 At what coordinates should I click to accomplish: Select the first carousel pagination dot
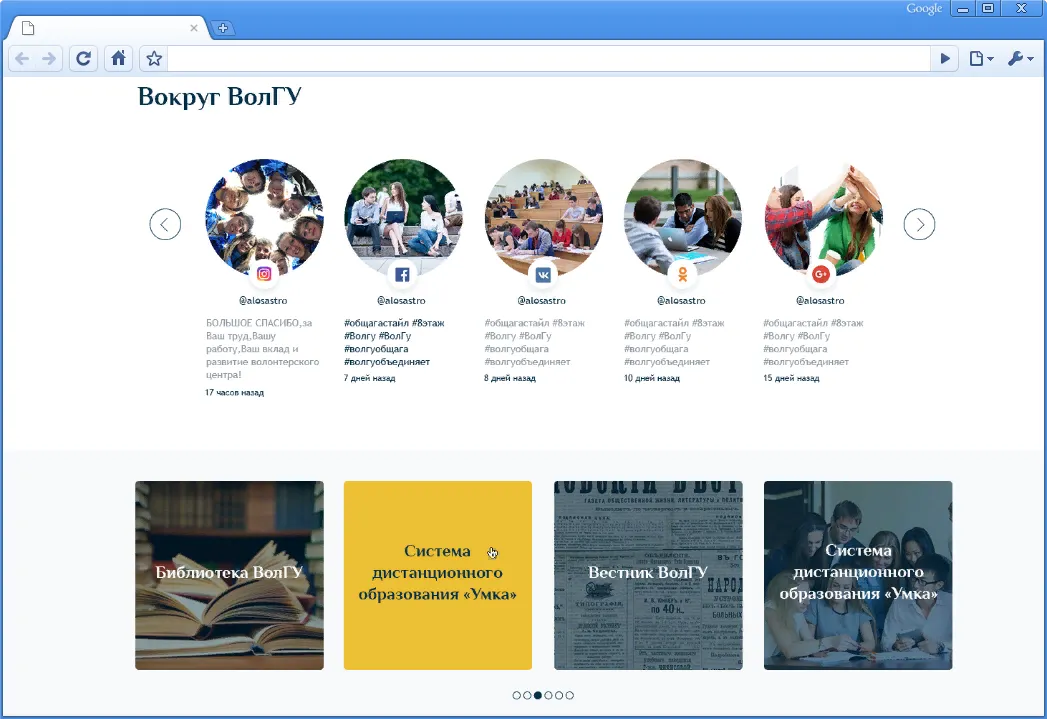(516, 695)
